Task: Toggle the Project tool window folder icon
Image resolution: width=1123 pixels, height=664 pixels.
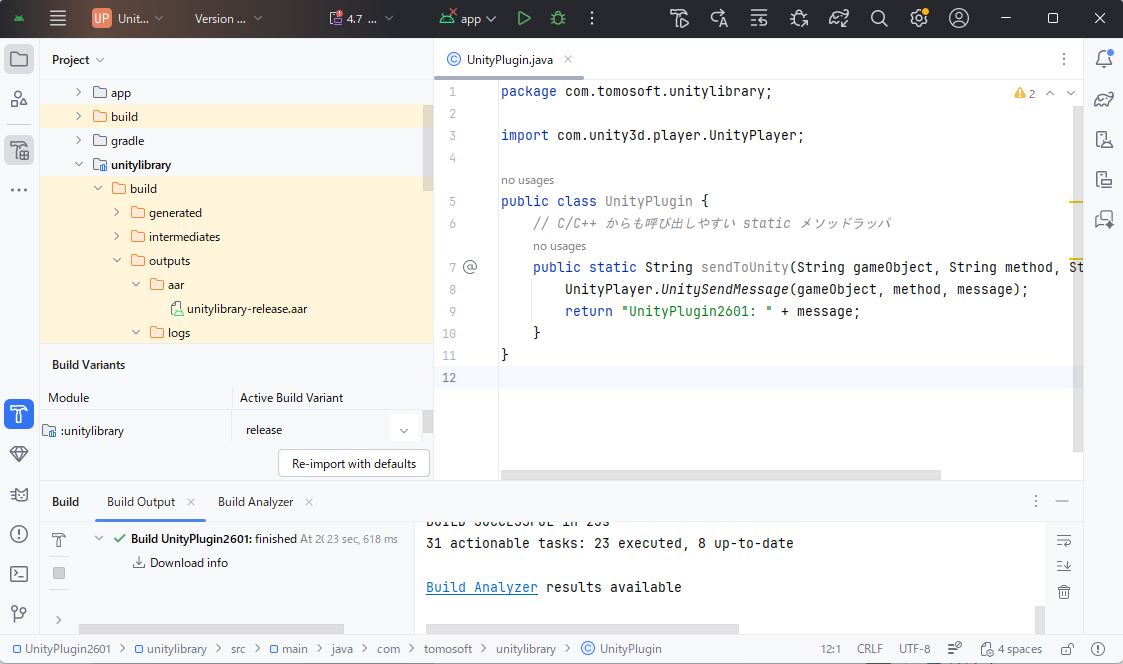Action: 19,59
